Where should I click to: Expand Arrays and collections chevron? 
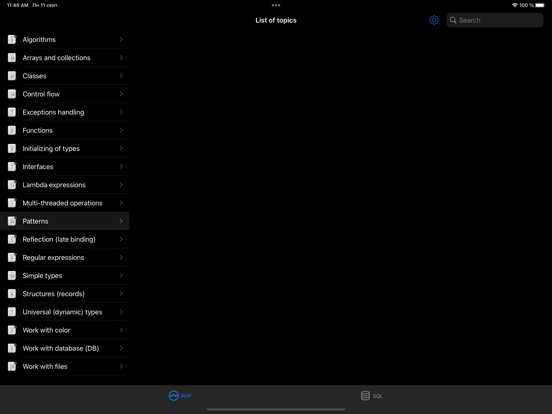tap(121, 57)
